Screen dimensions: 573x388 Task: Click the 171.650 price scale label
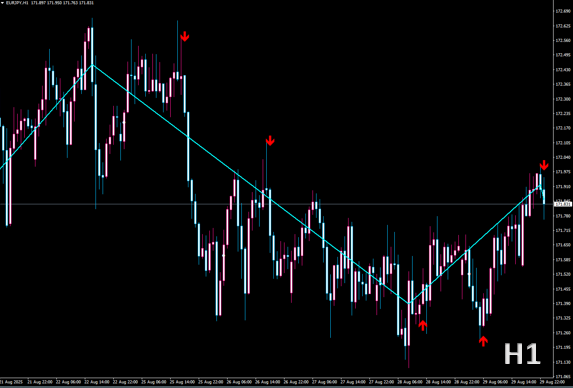point(563,245)
